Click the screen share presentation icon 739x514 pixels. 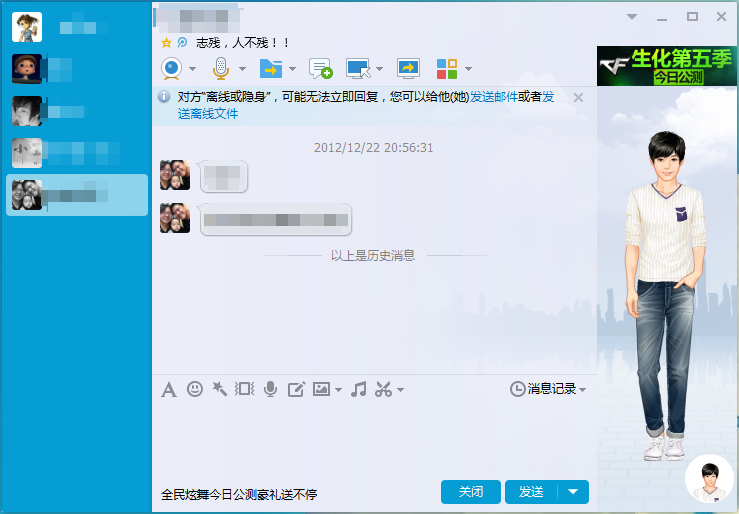click(408, 68)
